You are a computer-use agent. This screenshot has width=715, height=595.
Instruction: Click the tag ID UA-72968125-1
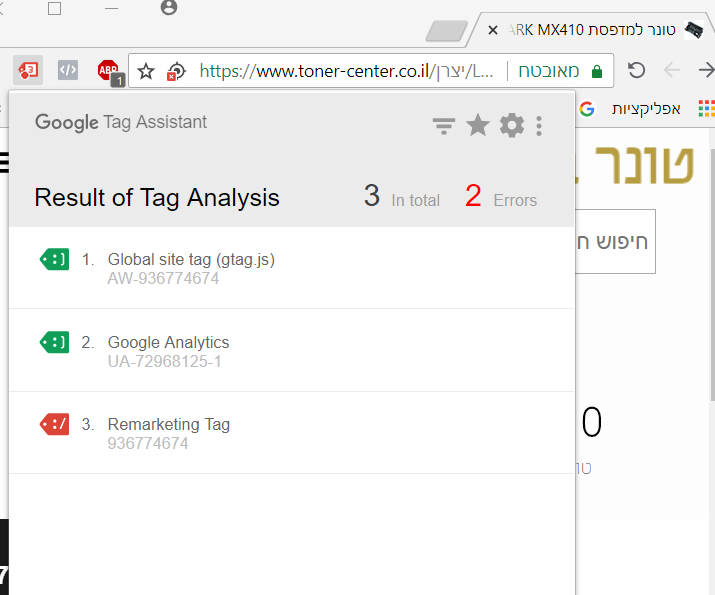pos(165,362)
